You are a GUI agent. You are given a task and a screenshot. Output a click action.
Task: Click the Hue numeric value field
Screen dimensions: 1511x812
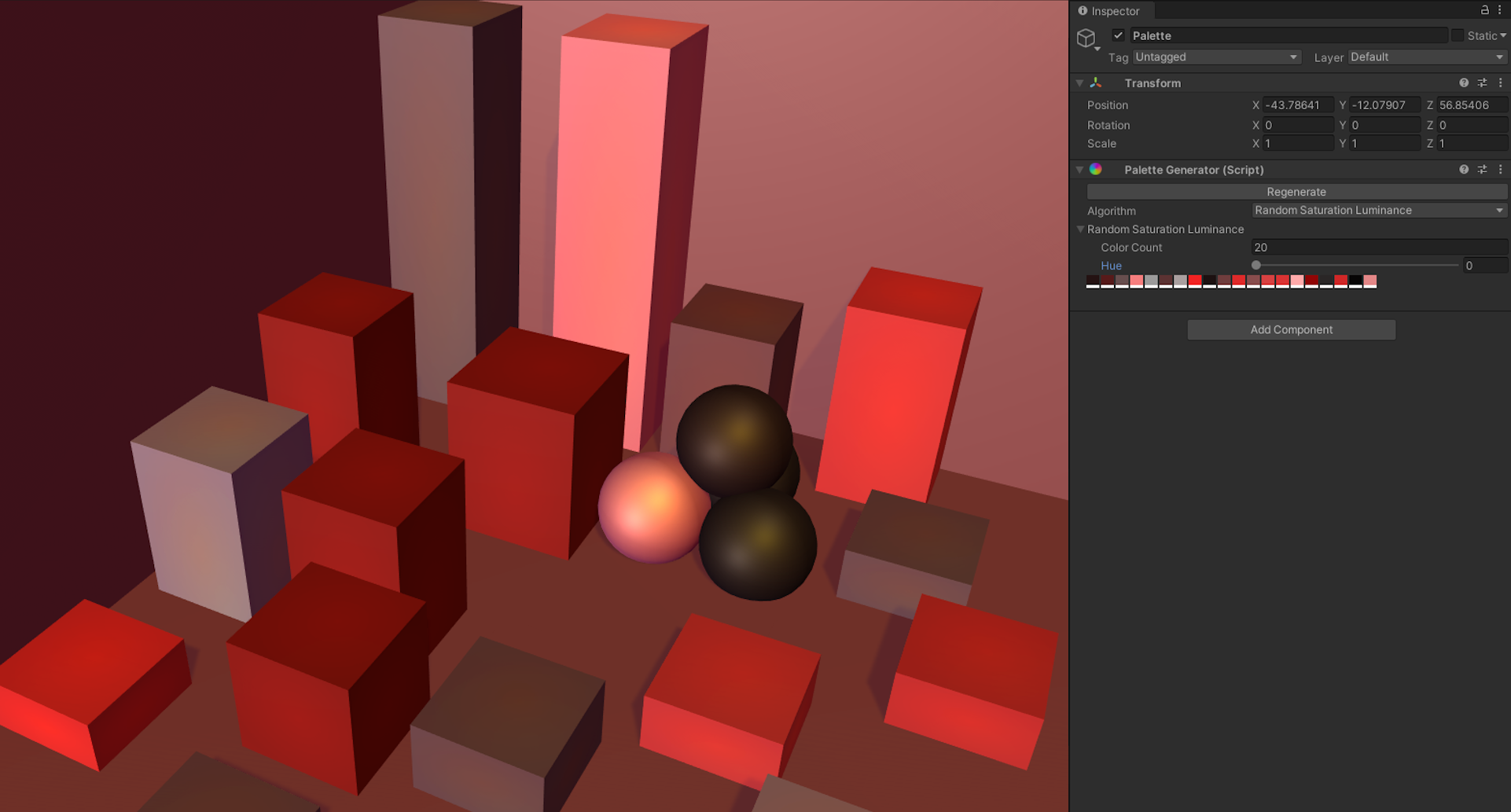click(x=1485, y=266)
